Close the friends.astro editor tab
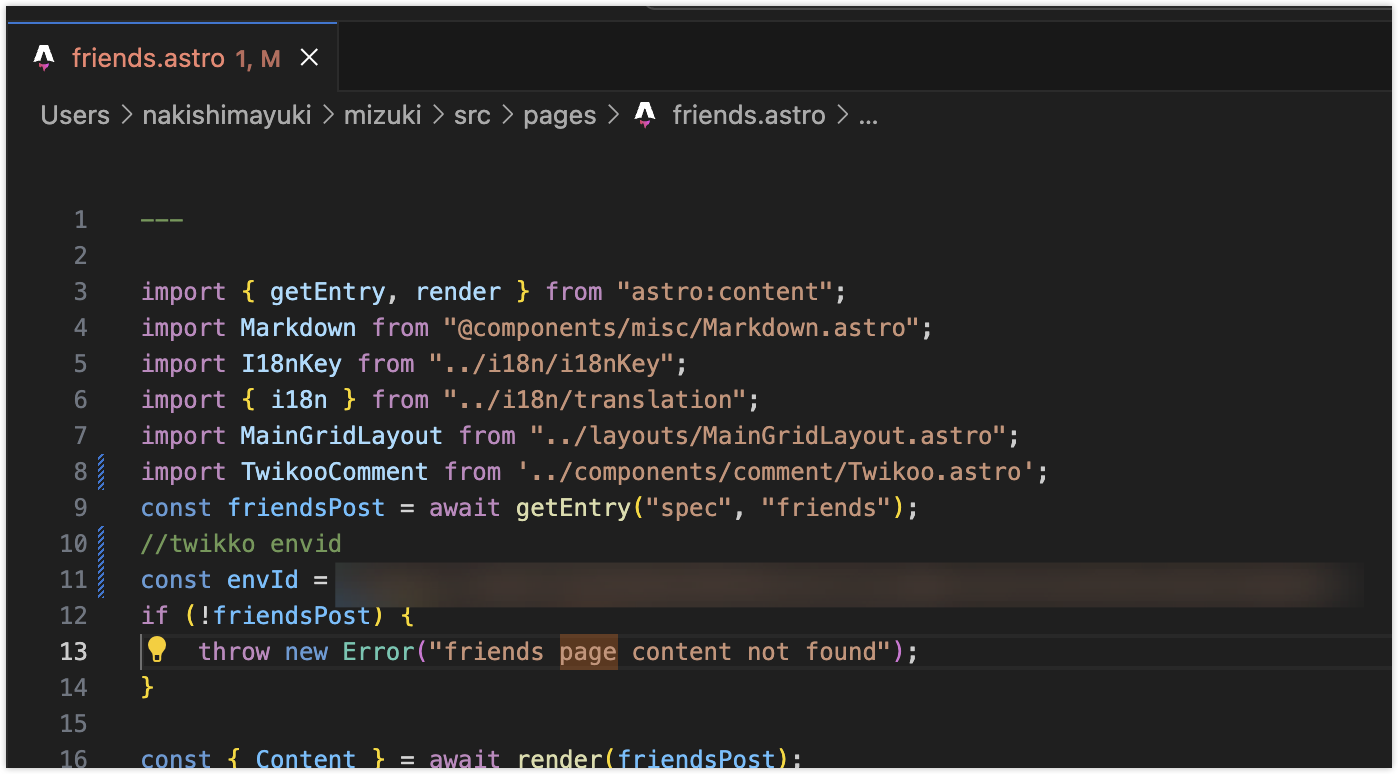1398x774 pixels. tap(309, 58)
